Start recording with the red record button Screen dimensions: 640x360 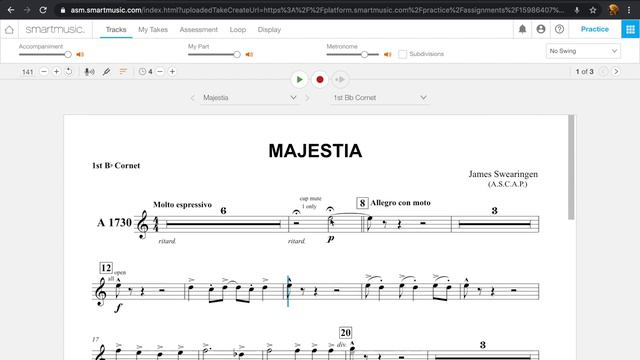tap(320, 80)
